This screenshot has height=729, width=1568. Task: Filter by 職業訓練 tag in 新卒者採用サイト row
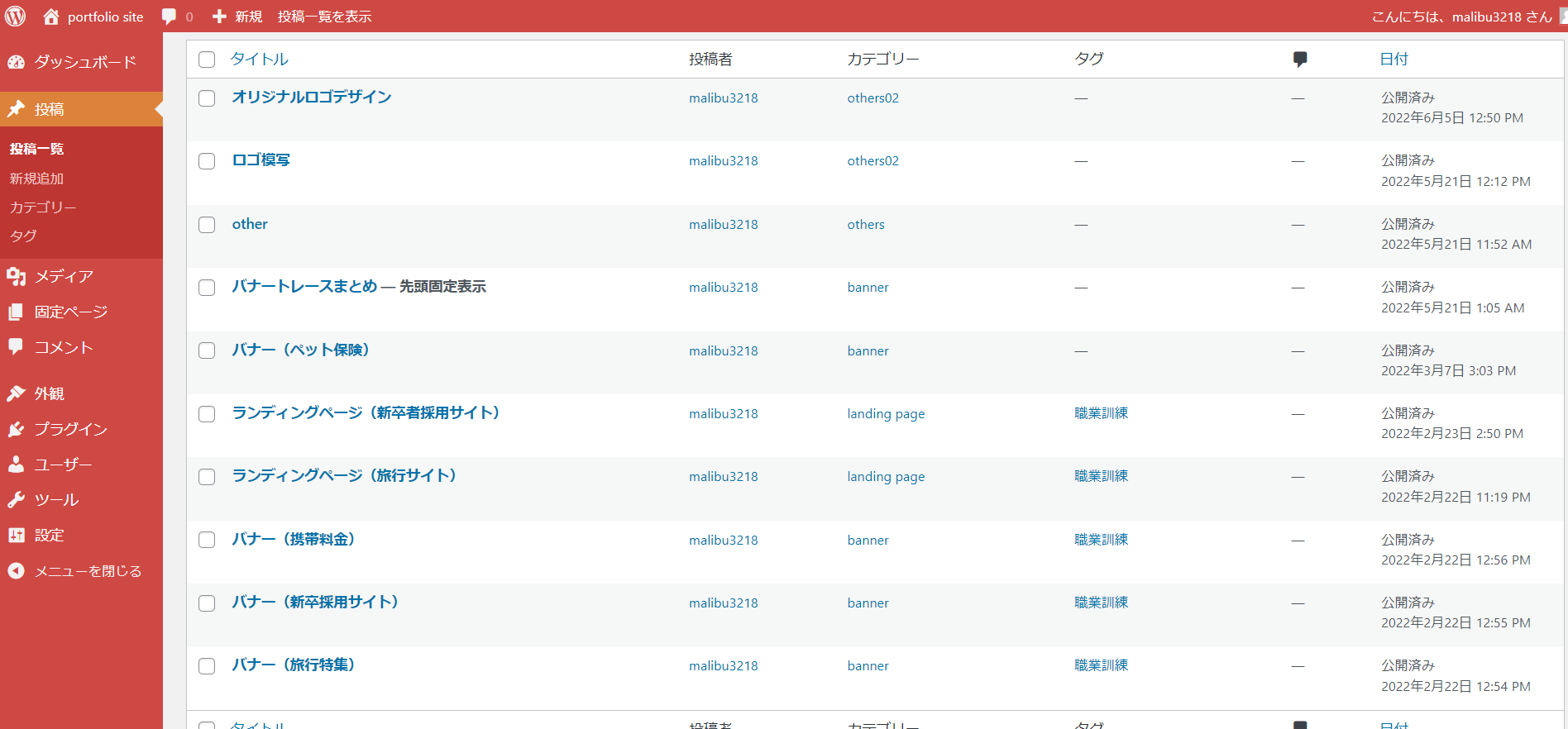pyautogui.click(x=1101, y=413)
